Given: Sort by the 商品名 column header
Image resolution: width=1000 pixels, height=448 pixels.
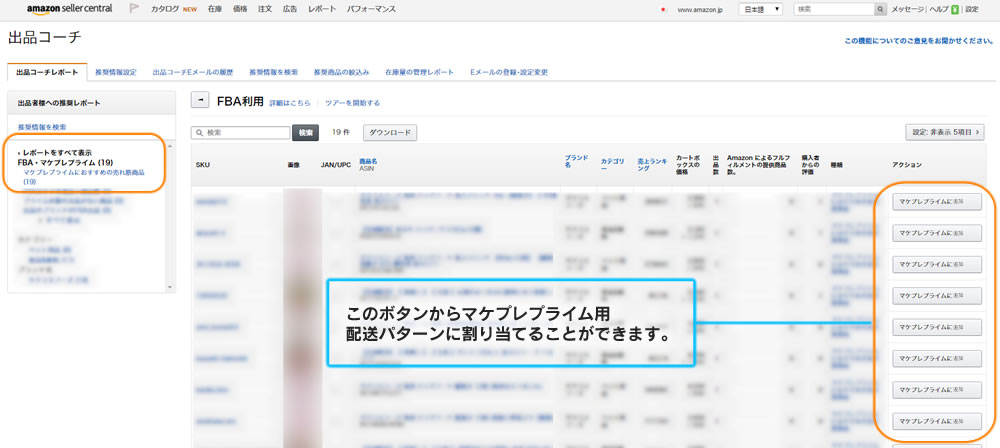Looking at the screenshot, I should (368, 161).
